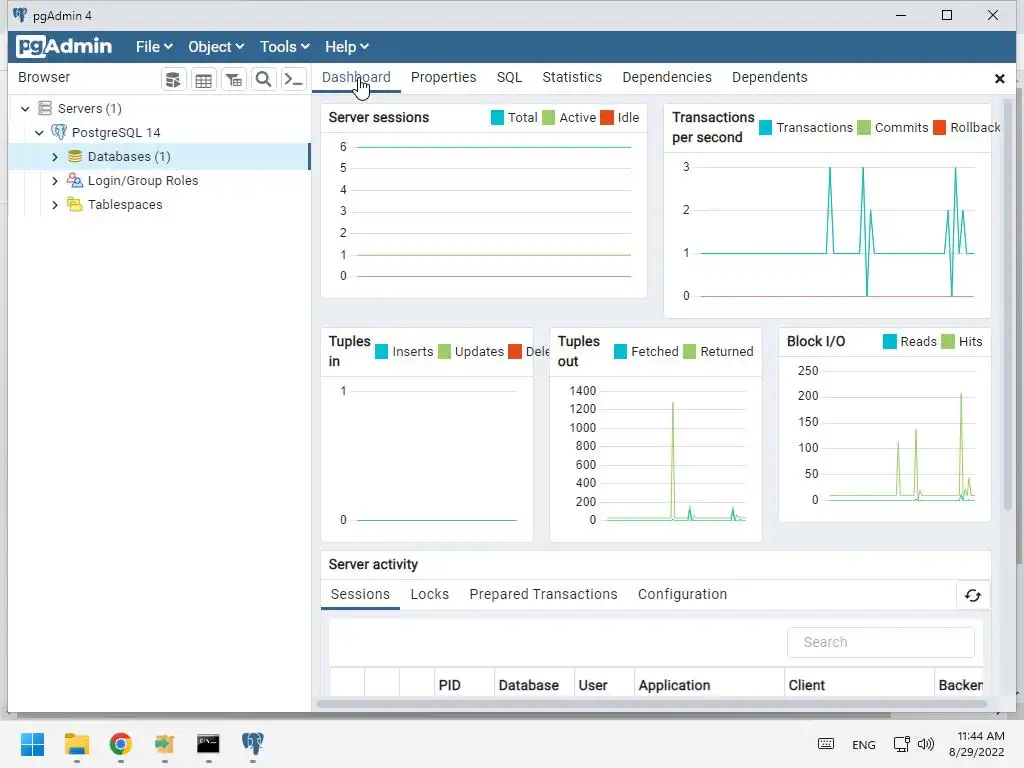This screenshot has width=1024, height=768.
Task: Open the Windows Start menu
Action: (x=32, y=744)
